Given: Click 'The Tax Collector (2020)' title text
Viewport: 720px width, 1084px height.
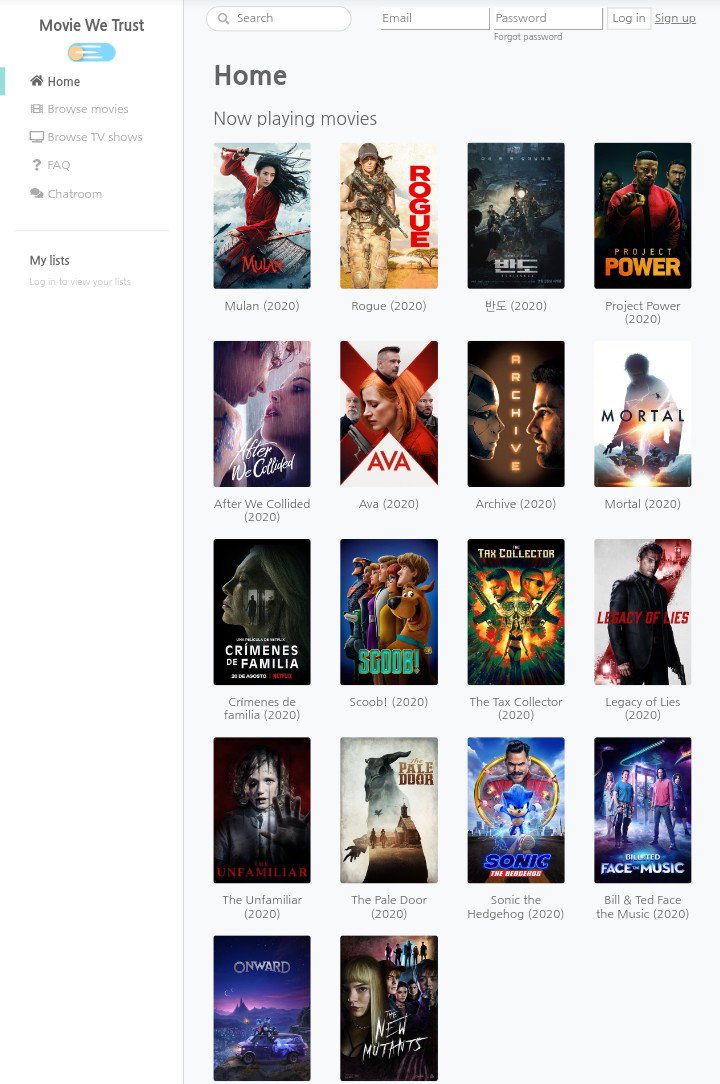Looking at the screenshot, I should click(x=516, y=709).
